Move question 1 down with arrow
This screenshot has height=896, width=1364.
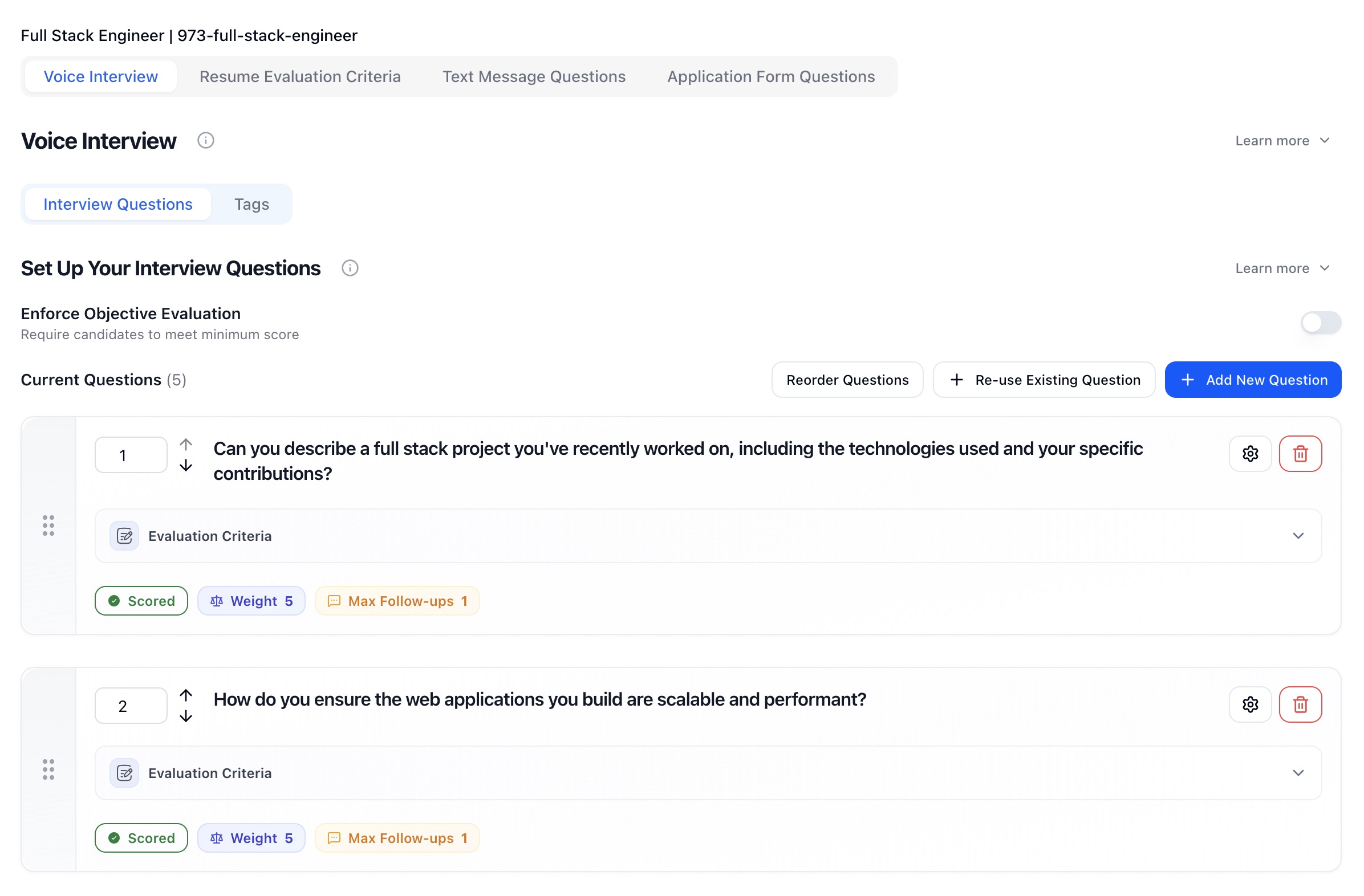click(x=186, y=466)
